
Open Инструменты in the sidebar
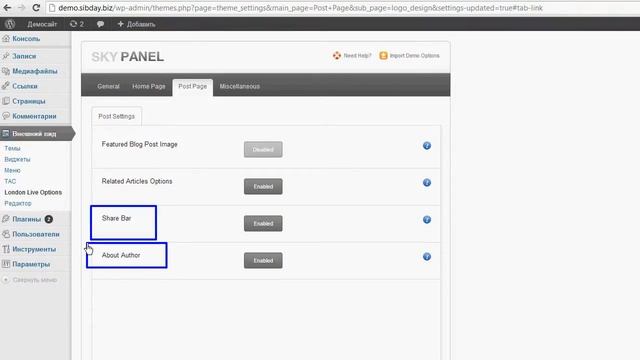tap(35, 249)
